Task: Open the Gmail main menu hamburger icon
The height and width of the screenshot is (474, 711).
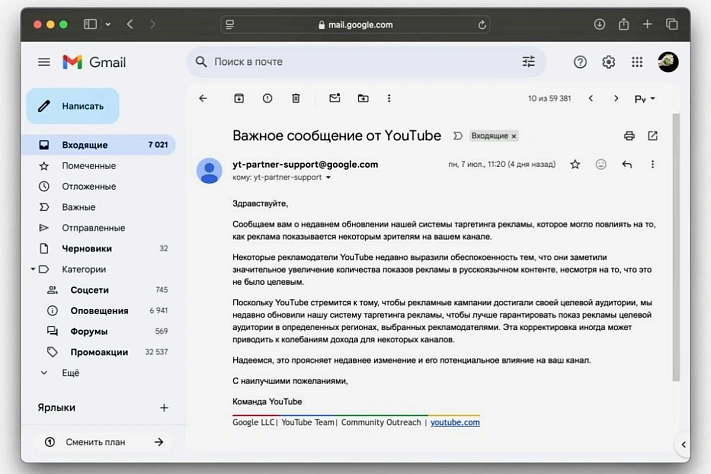Action: point(44,62)
